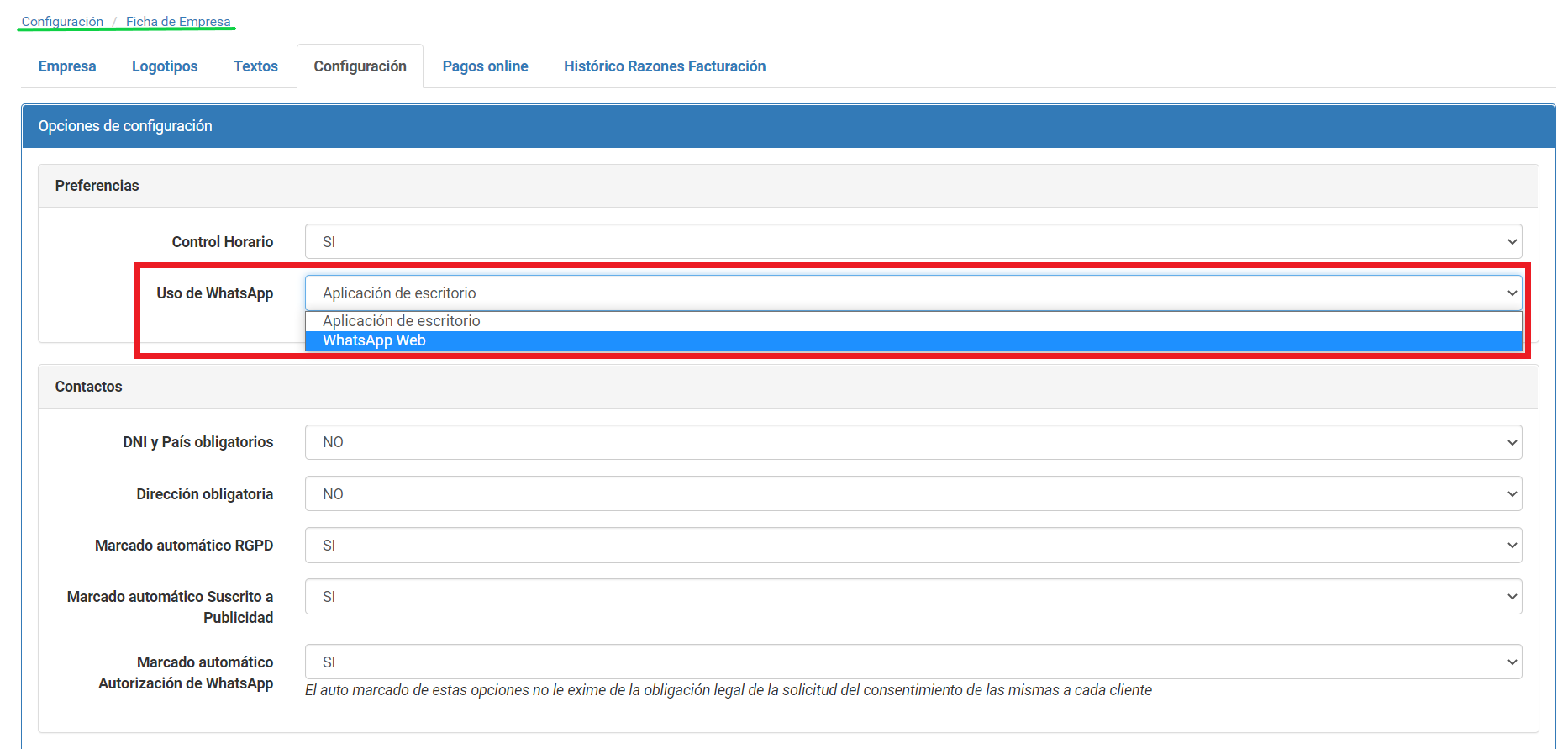Open the Textos tab
1568x749 pixels.
(x=255, y=66)
